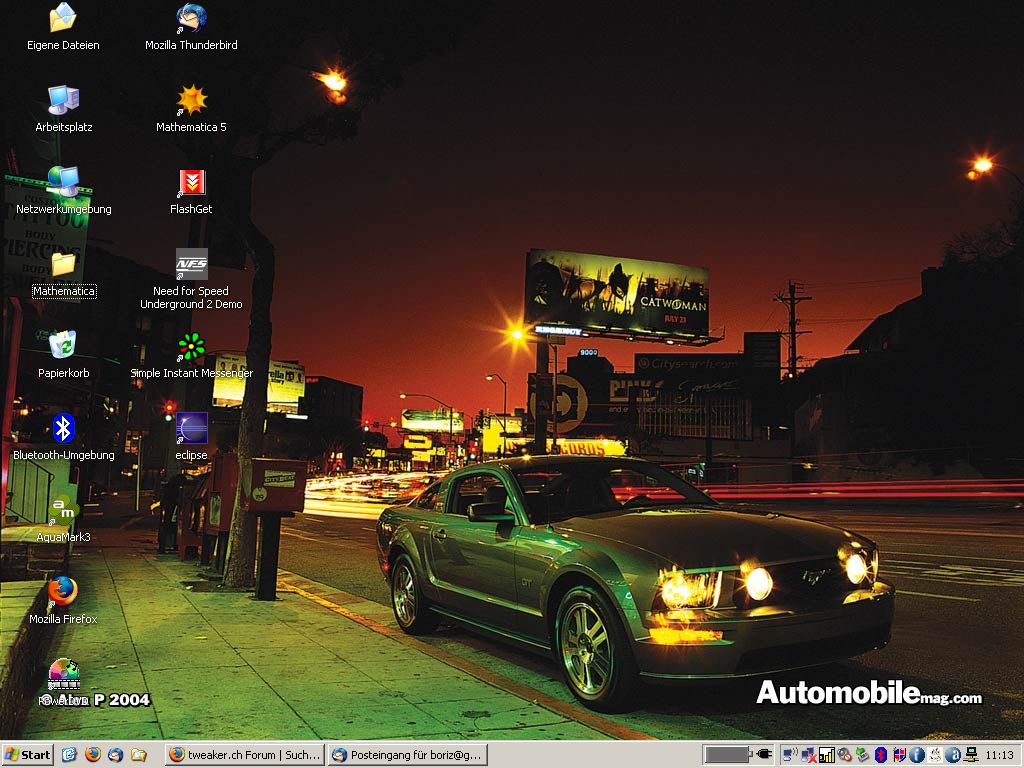Select Need for Speed Underground 2 Demo icon

tap(191, 280)
